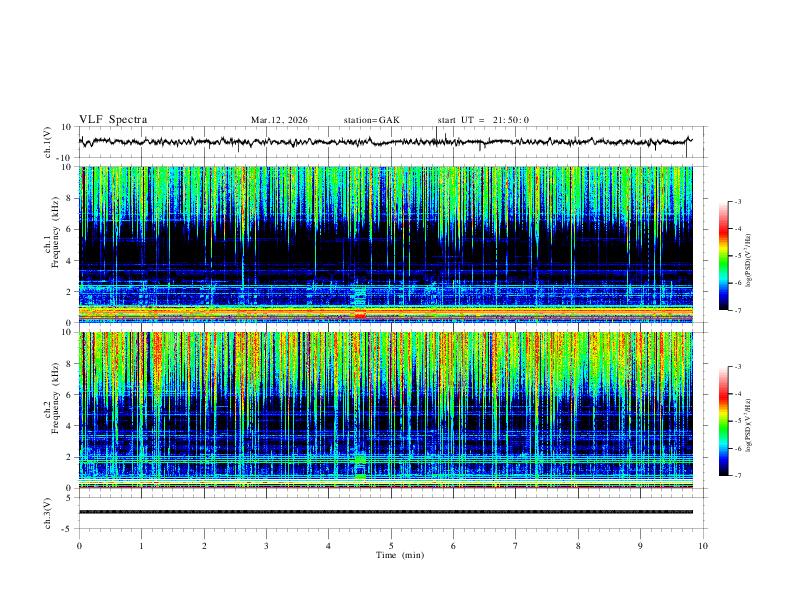This screenshot has height=612, width=792.
Task: Select the date text "Mar.12, 2026"
Action: pyautogui.click(x=279, y=120)
